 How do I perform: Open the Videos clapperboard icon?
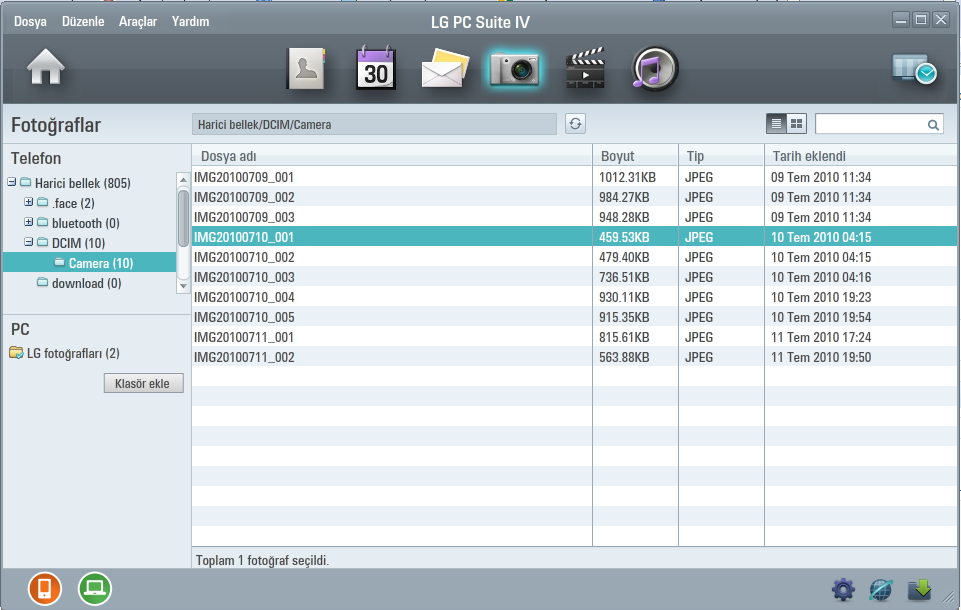click(585, 69)
